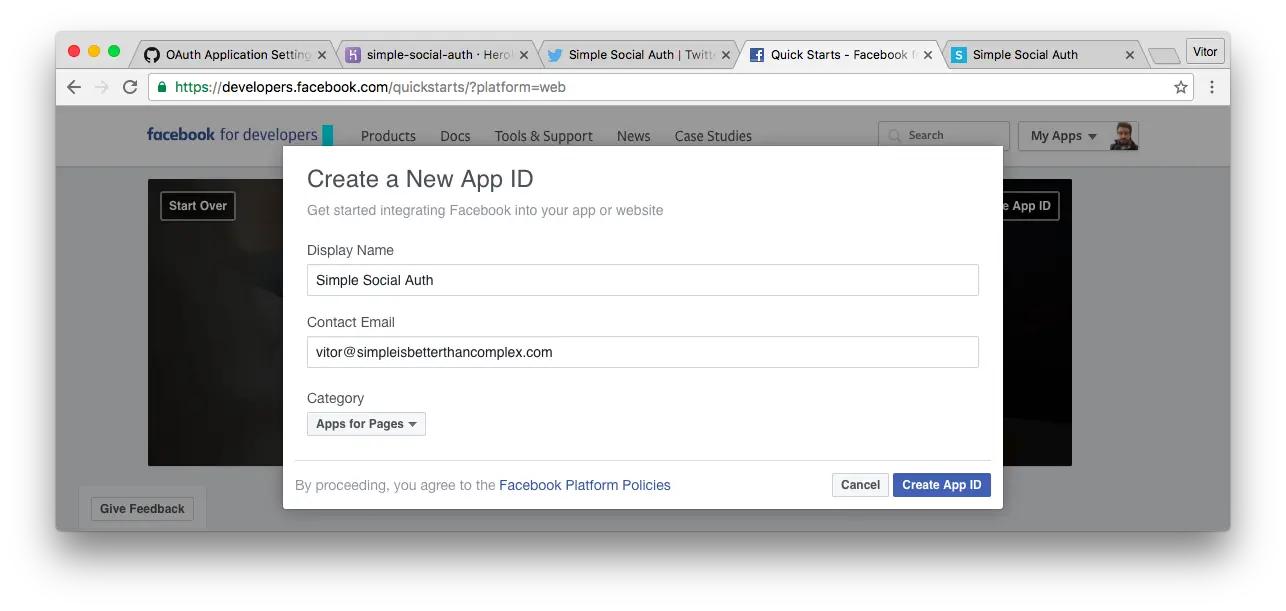Click the Heroku icon on the simple-social-auth tab

click(x=353, y=55)
